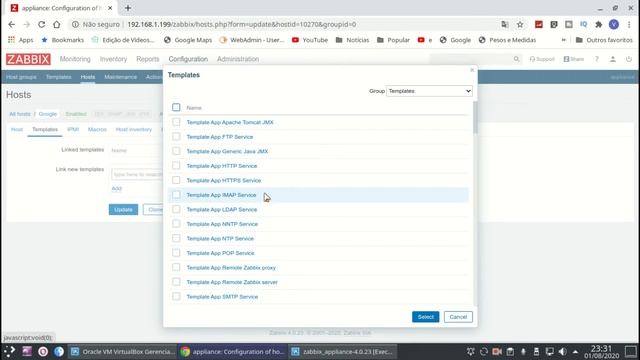The height and width of the screenshot is (360, 640).
Task: Expand the bookmarks overflow chevron
Action: click(564, 40)
